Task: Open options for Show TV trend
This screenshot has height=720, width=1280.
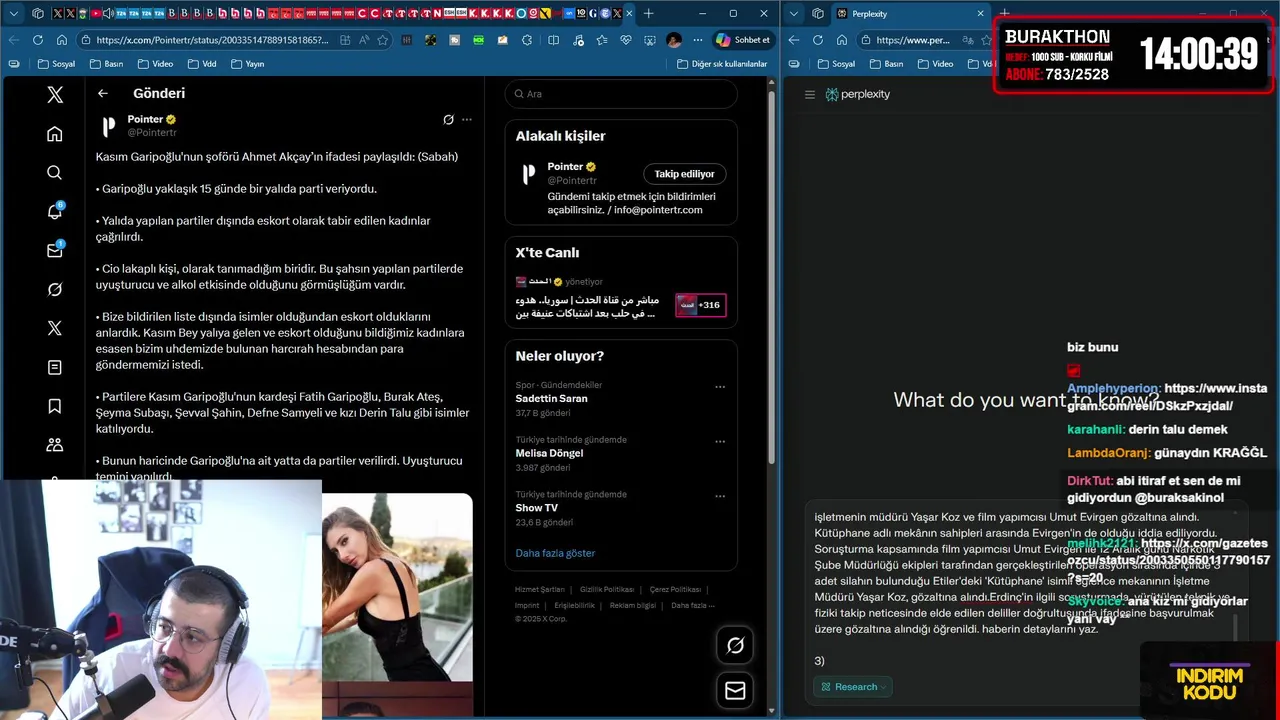Action: click(x=720, y=496)
